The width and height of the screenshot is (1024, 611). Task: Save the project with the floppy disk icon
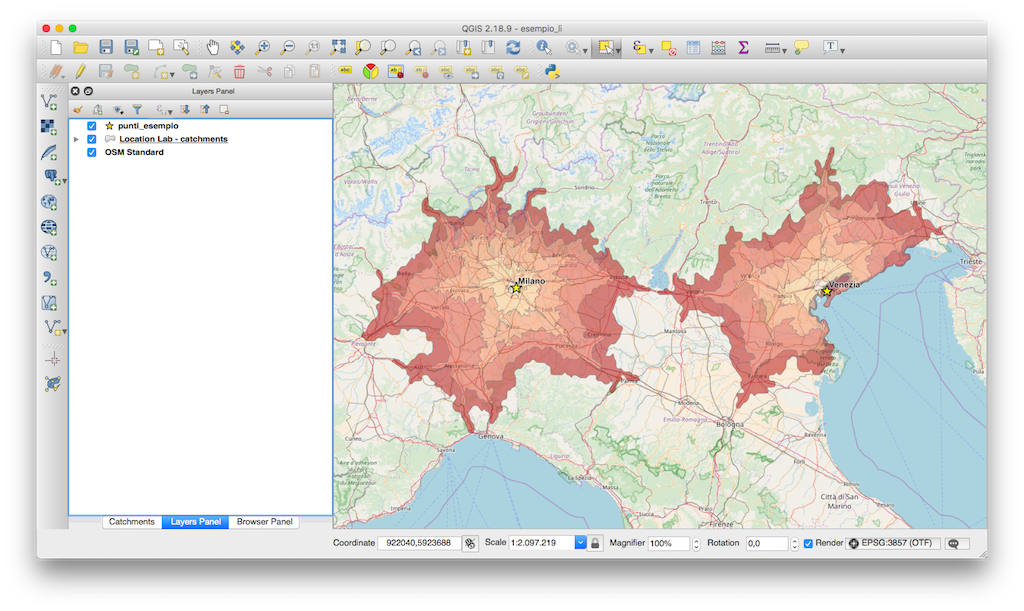tap(106, 47)
